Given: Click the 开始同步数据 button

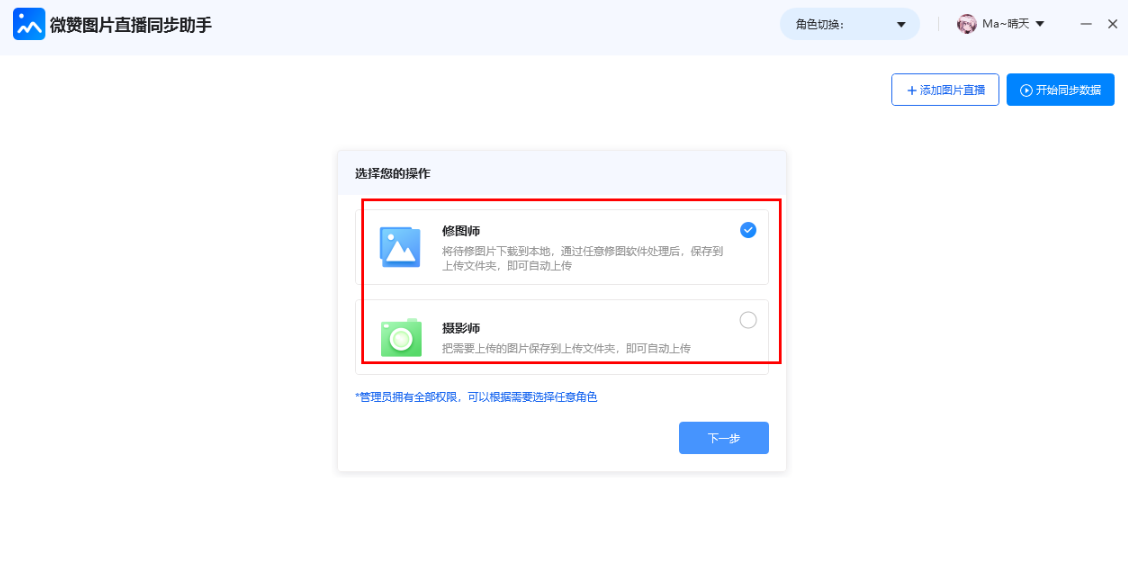Looking at the screenshot, I should coord(1060,90).
